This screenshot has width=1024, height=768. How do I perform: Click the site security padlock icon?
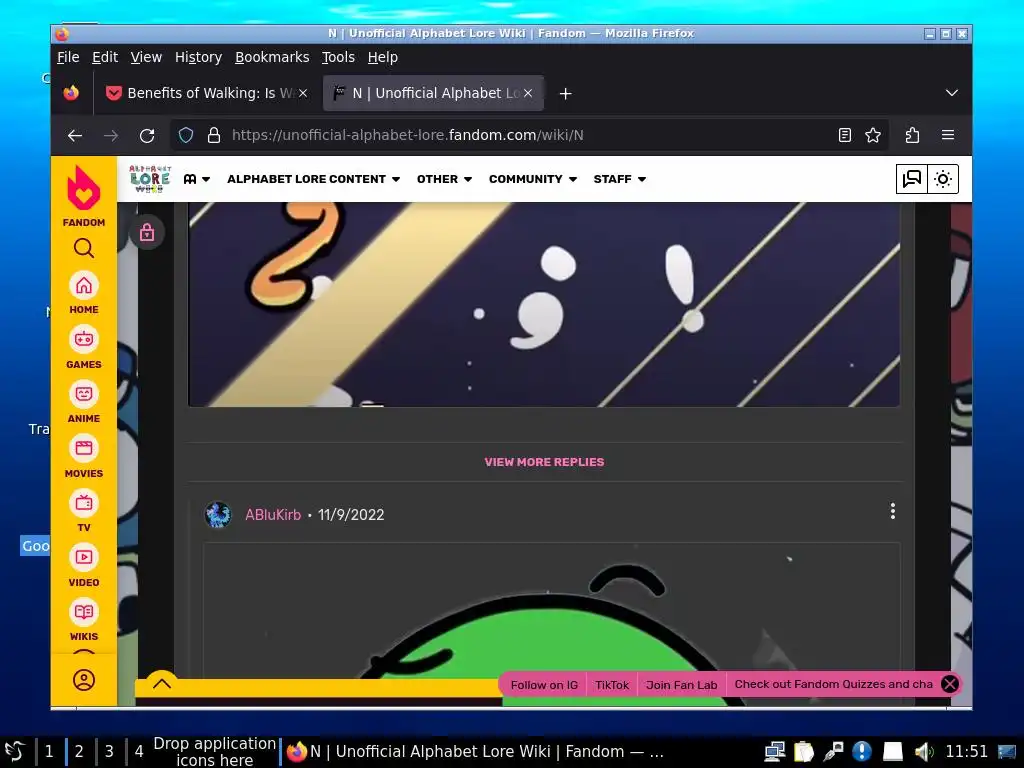click(x=214, y=135)
